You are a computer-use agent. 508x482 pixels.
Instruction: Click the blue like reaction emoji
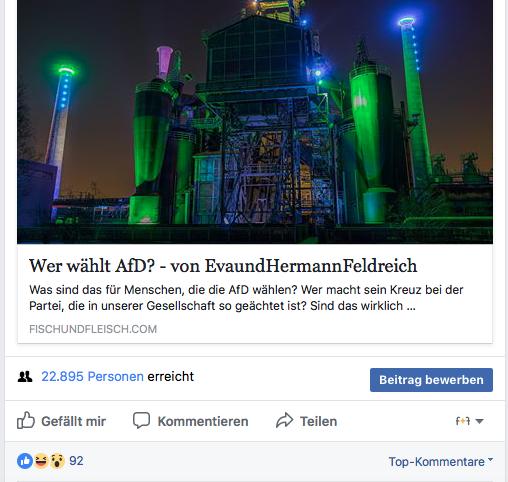pyautogui.click(x=25, y=461)
